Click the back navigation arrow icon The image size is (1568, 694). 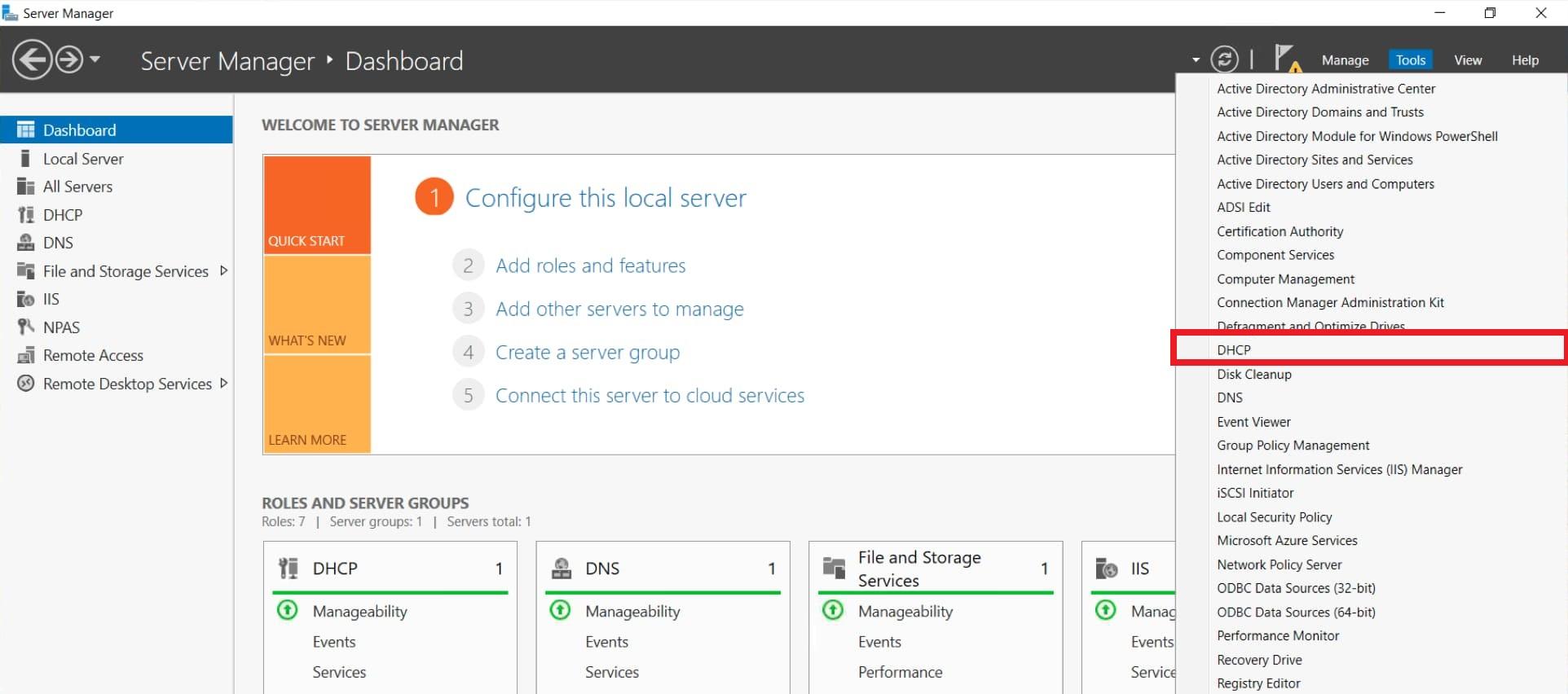[32, 60]
